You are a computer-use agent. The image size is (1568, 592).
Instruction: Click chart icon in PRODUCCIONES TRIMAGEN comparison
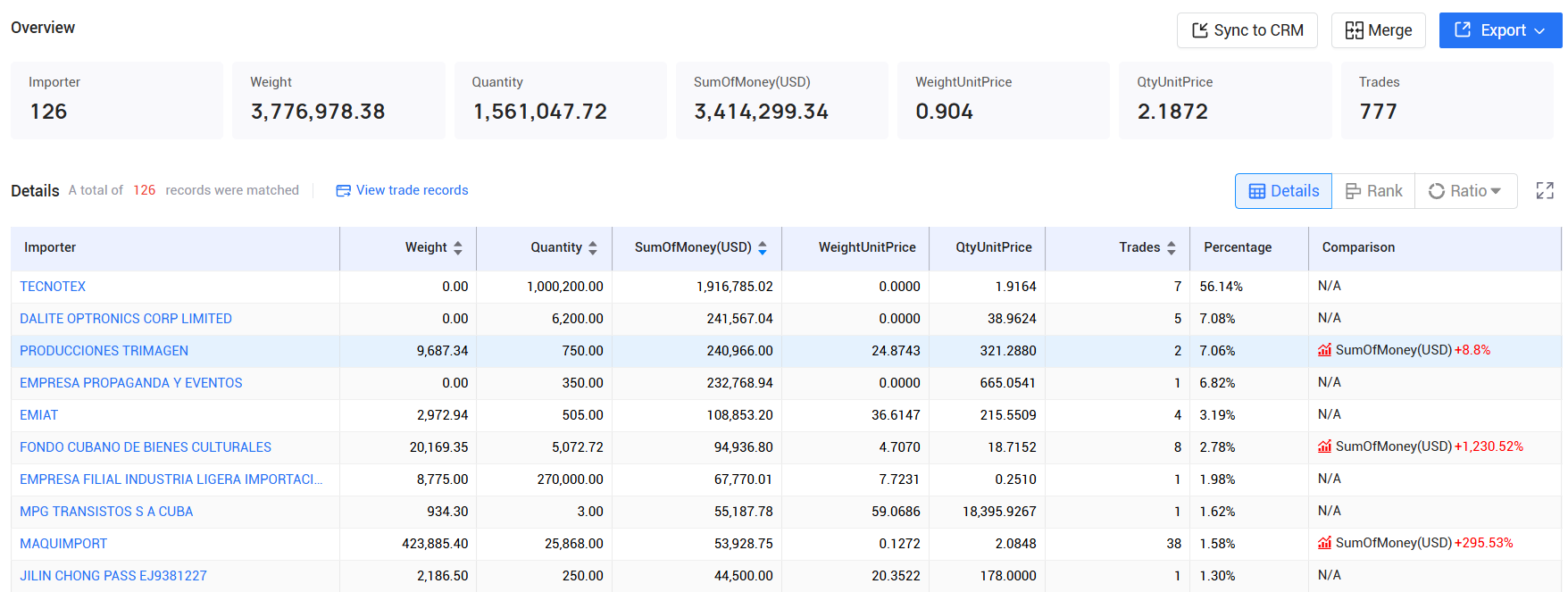pyautogui.click(x=1324, y=350)
